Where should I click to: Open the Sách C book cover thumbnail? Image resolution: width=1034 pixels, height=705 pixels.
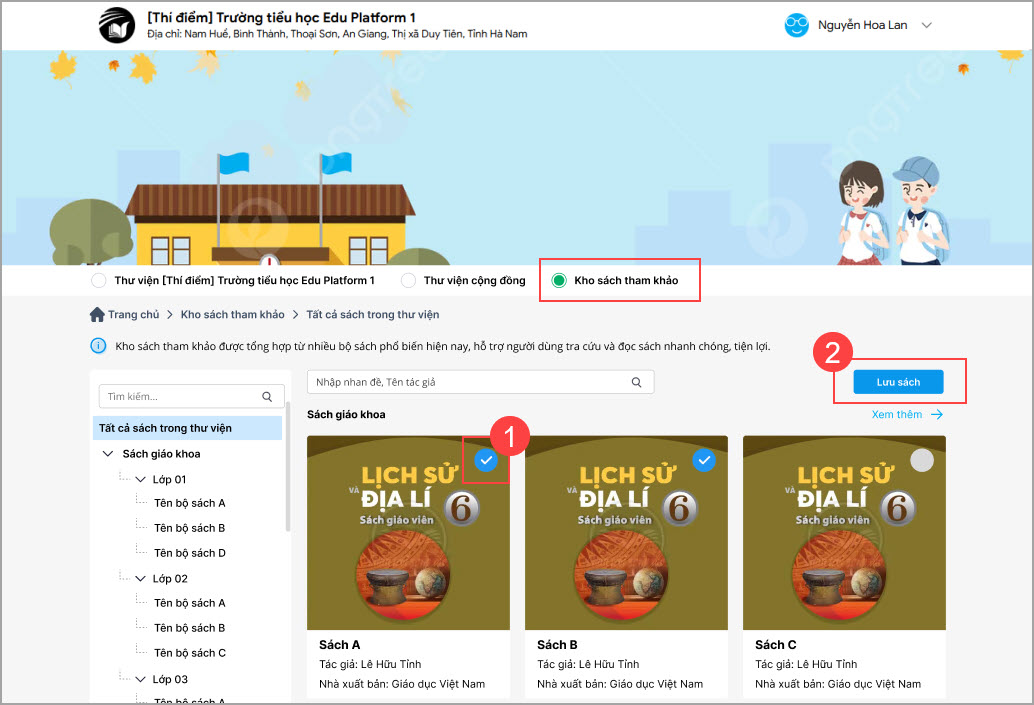click(845, 533)
